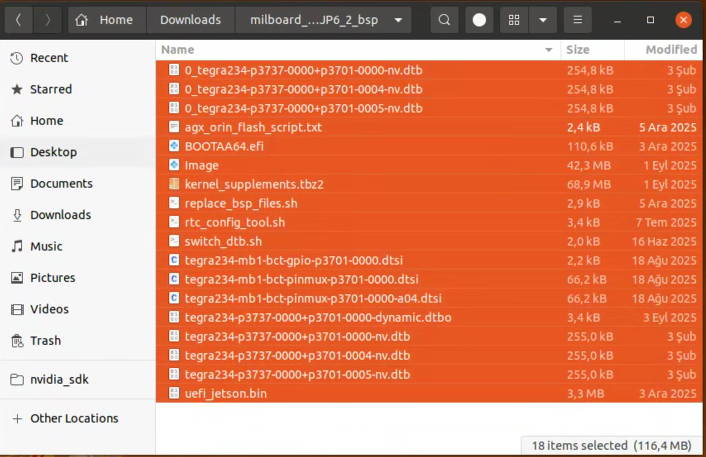Screen dimensions: 706x457
Task: Open the nvidia_sdk bookmark
Action: (x=77, y=380)
